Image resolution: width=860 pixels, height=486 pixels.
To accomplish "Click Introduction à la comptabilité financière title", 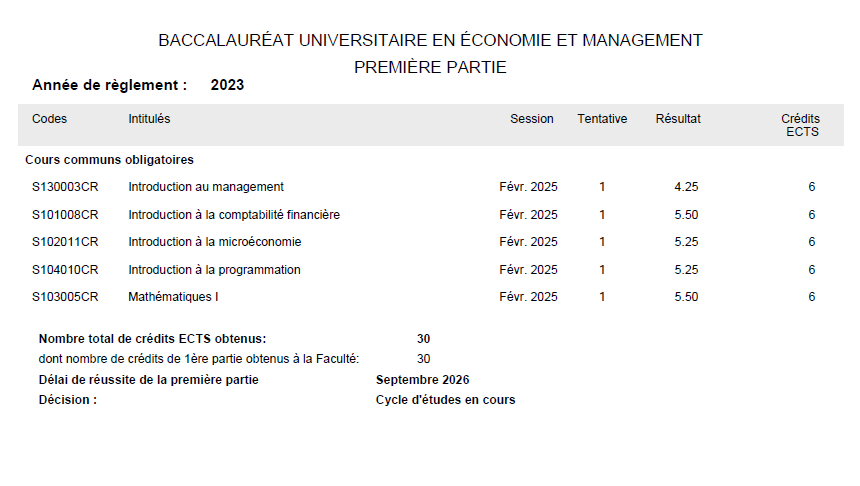I will [234, 214].
